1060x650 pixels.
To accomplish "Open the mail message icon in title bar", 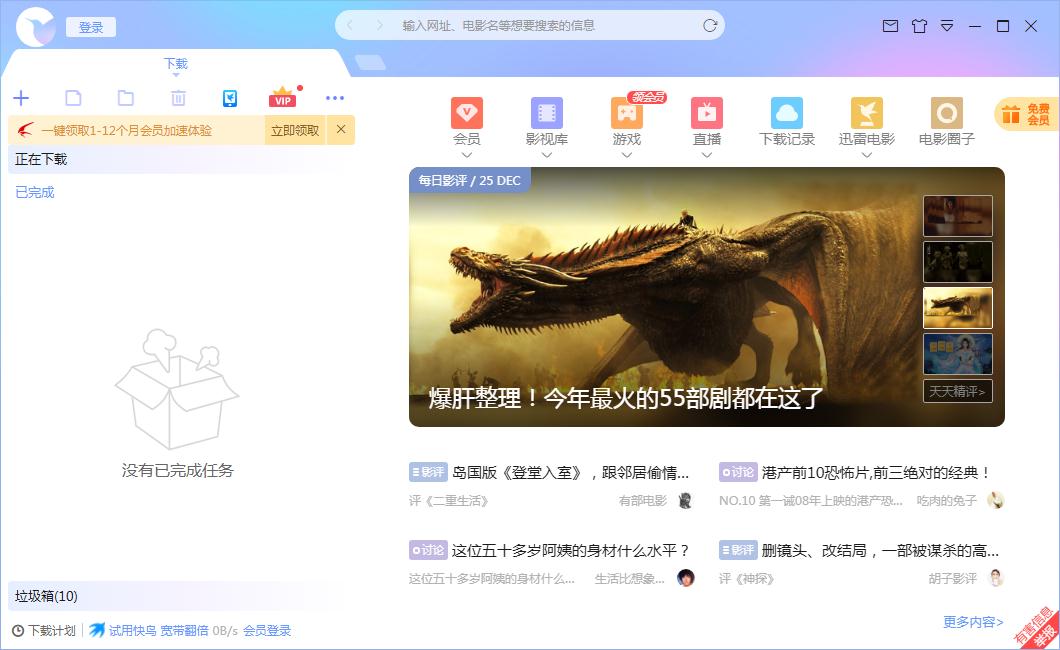I will (x=890, y=26).
